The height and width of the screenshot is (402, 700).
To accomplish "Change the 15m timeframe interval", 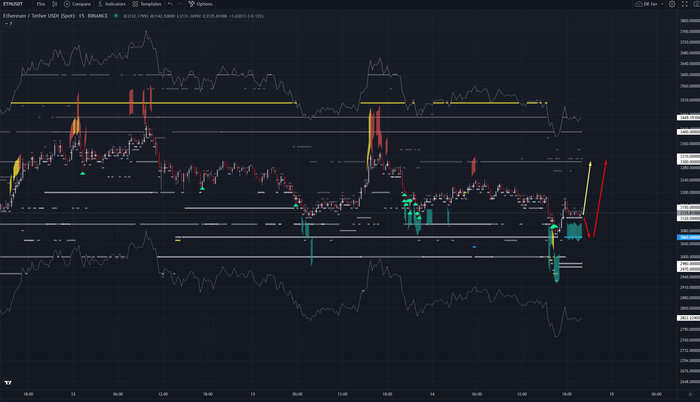I will click(41, 4).
